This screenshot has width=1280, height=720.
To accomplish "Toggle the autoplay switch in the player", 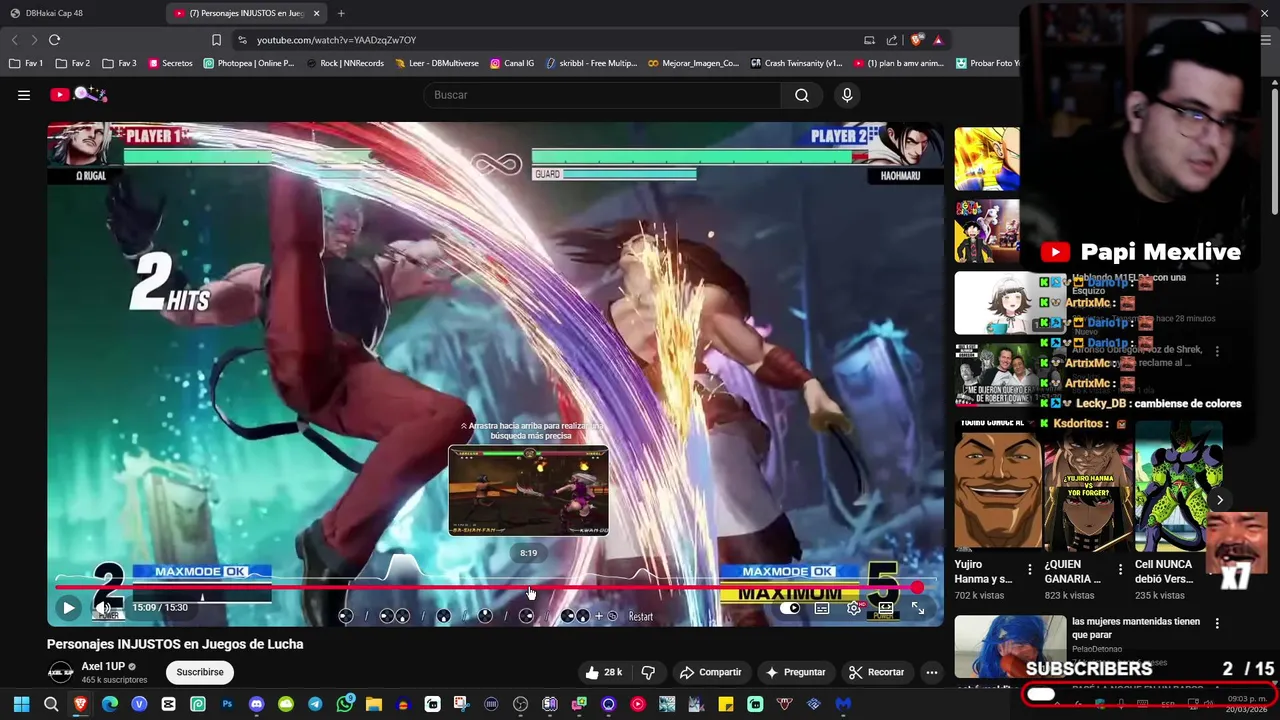I will (790, 608).
